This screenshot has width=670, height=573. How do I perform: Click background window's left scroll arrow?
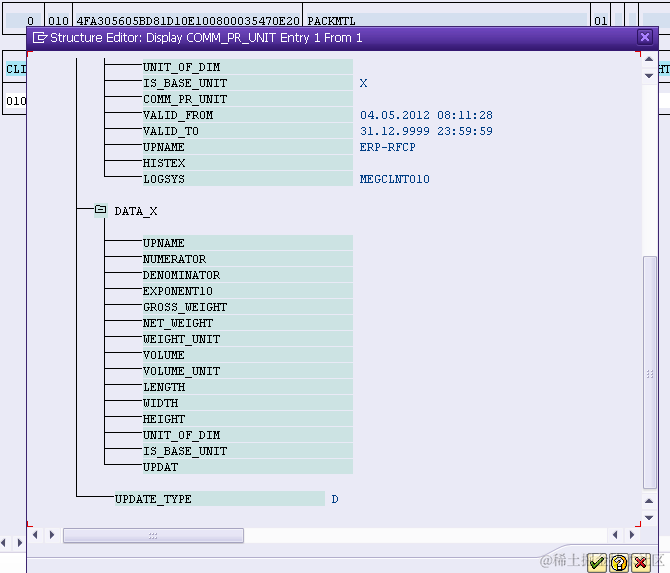(x=3, y=543)
